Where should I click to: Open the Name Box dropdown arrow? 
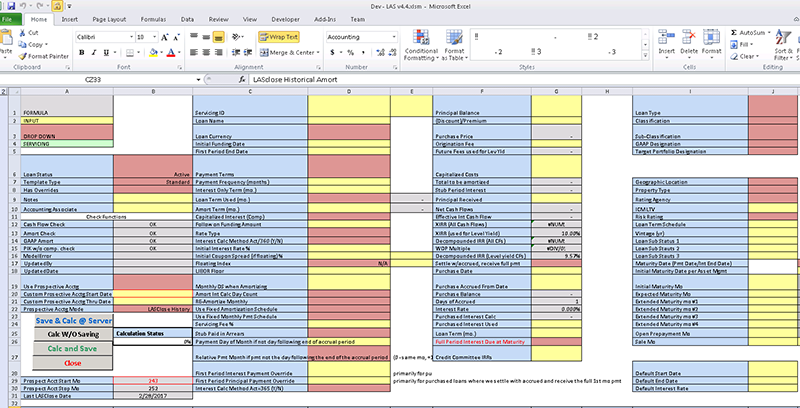(x=198, y=80)
